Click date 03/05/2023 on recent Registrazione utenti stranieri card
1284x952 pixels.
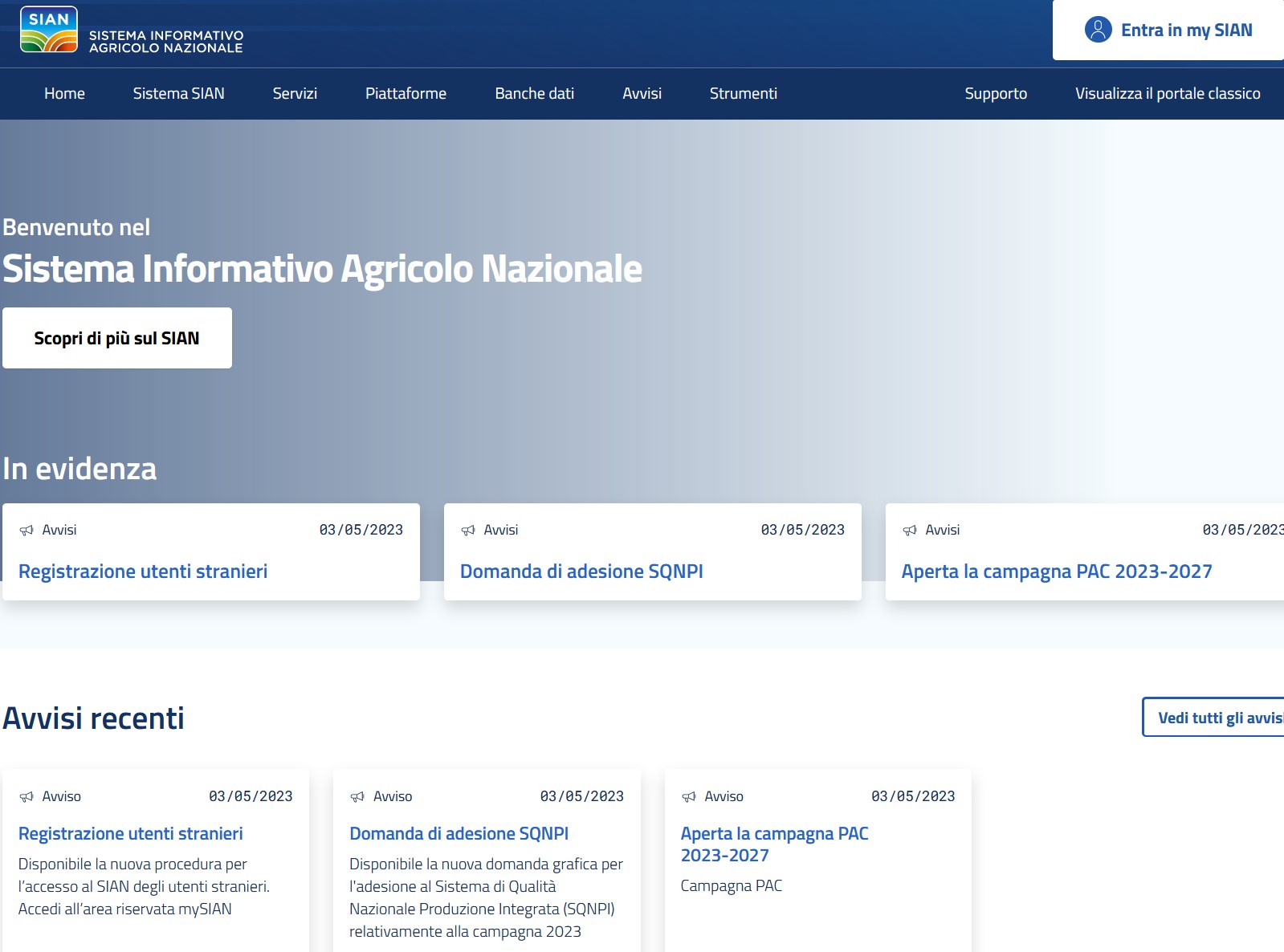(x=251, y=796)
